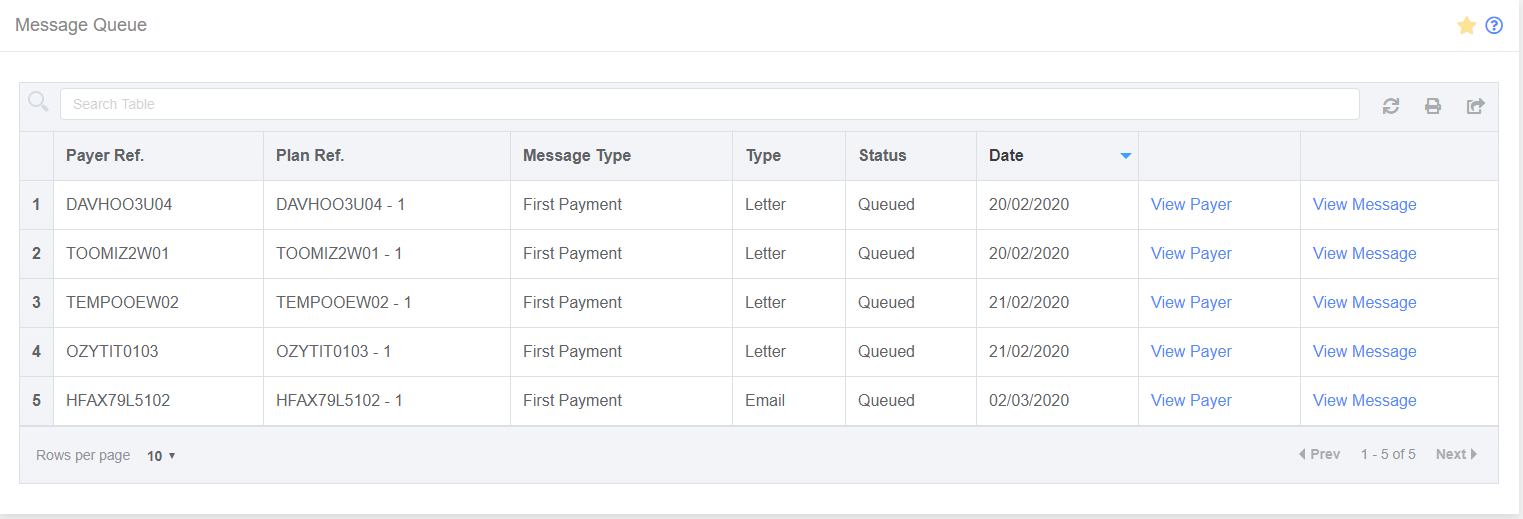
Task: Click plan ref TEMPOOEW02 - 1
Action: (344, 302)
